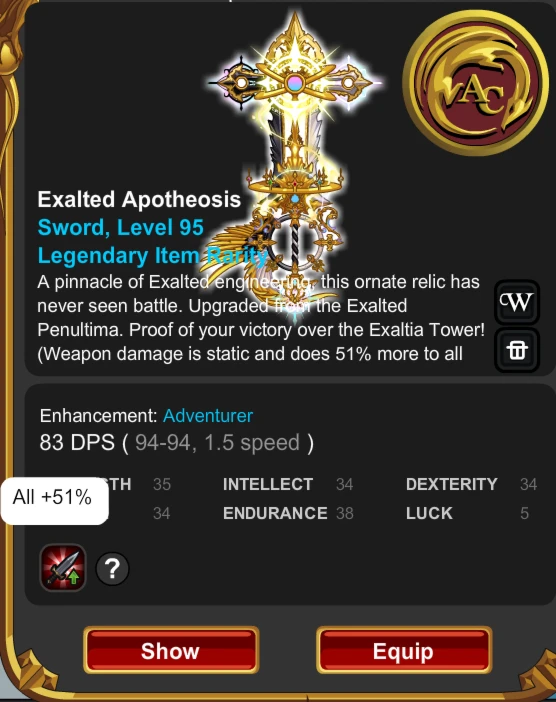Image resolution: width=556 pixels, height=702 pixels.
Task: Click the Sword, Level 95 text
Action: click(120, 227)
